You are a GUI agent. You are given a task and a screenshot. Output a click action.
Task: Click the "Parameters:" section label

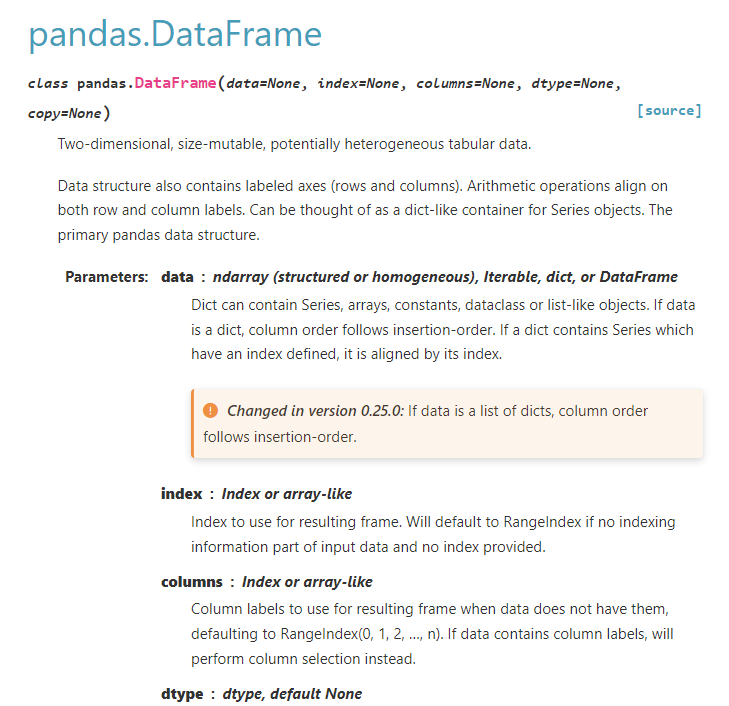pos(107,277)
